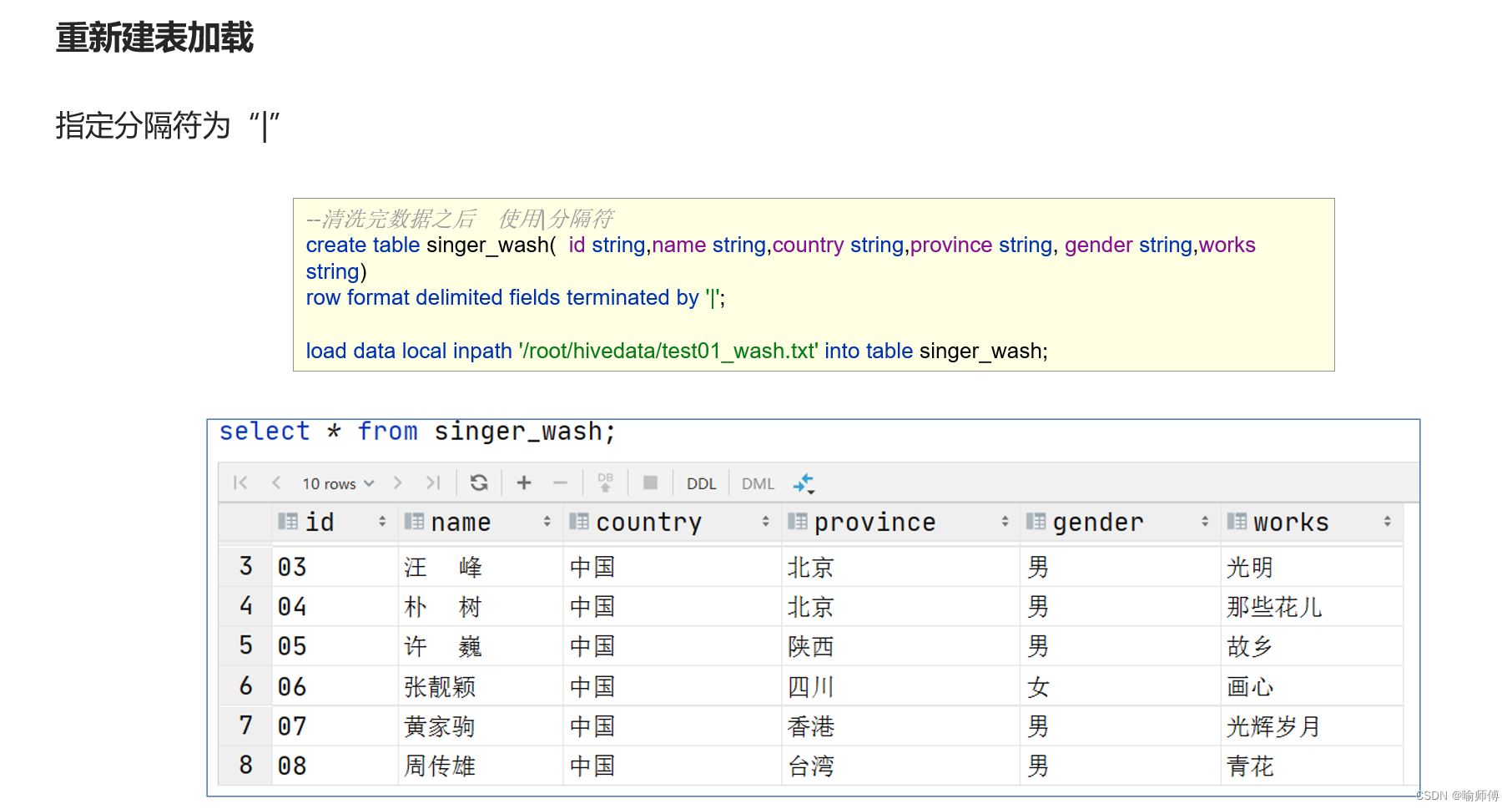Click sort arrows on id column
Screen dimensions: 1512x809
coord(382,521)
